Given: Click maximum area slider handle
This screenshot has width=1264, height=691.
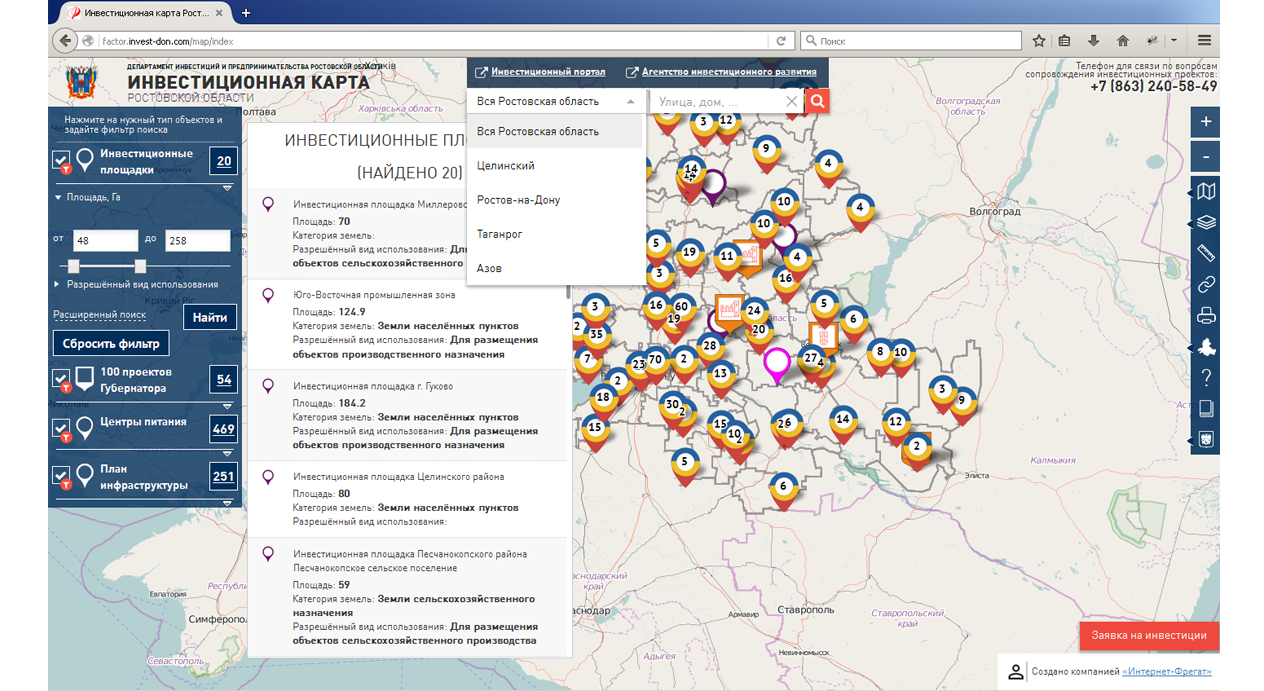Looking at the screenshot, I should [140, 266].
